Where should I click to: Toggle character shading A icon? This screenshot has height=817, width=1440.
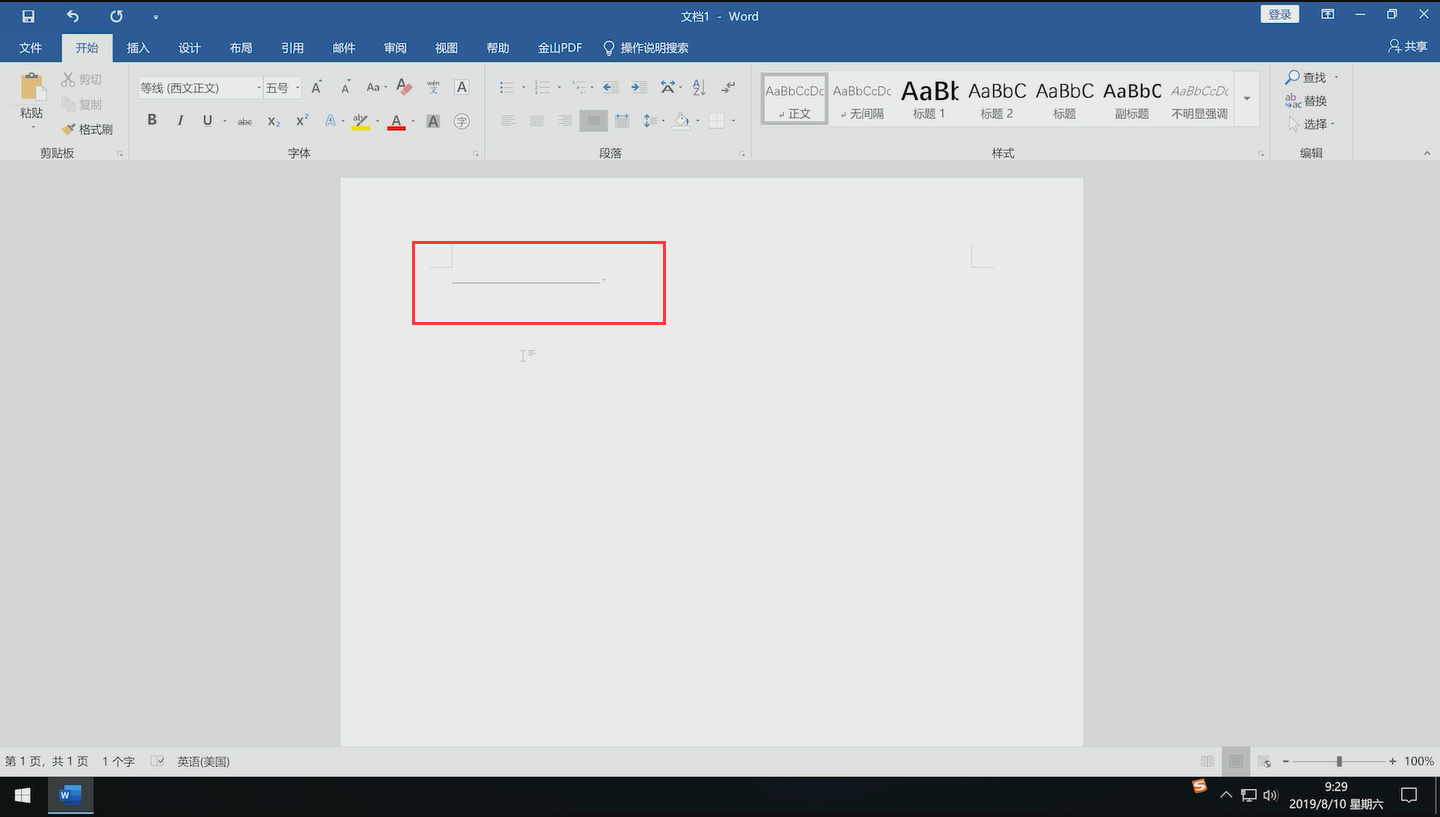tap(433, 121)
